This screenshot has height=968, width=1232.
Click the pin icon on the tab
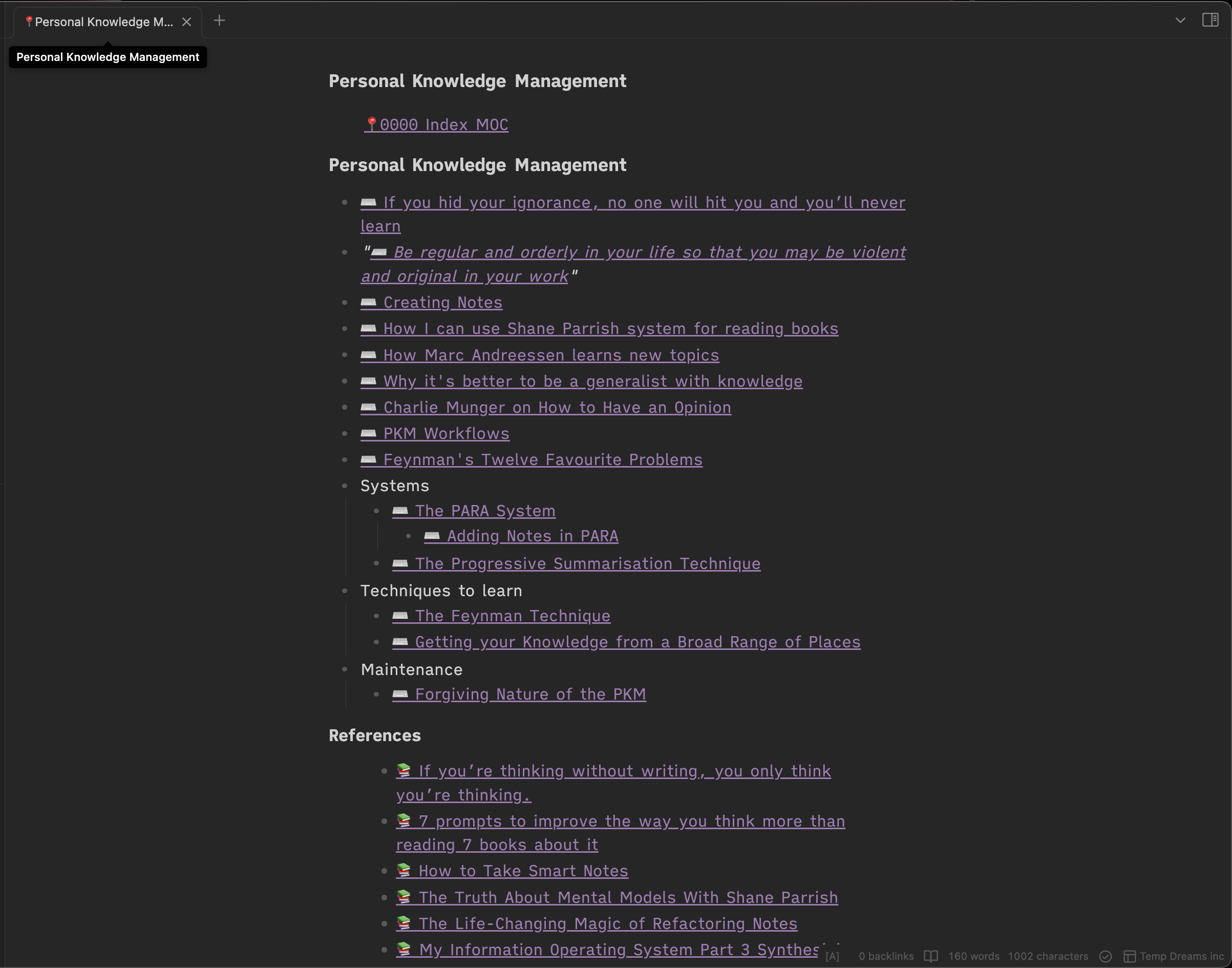pos(29,22)
